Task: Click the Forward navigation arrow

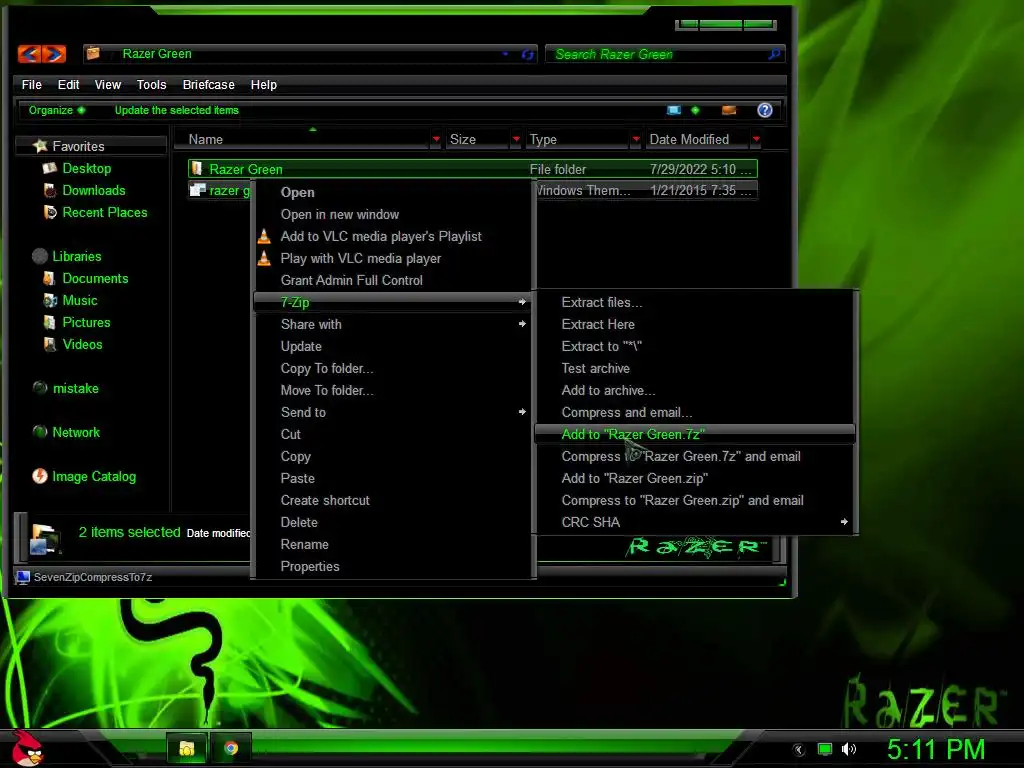Action: 54,54
